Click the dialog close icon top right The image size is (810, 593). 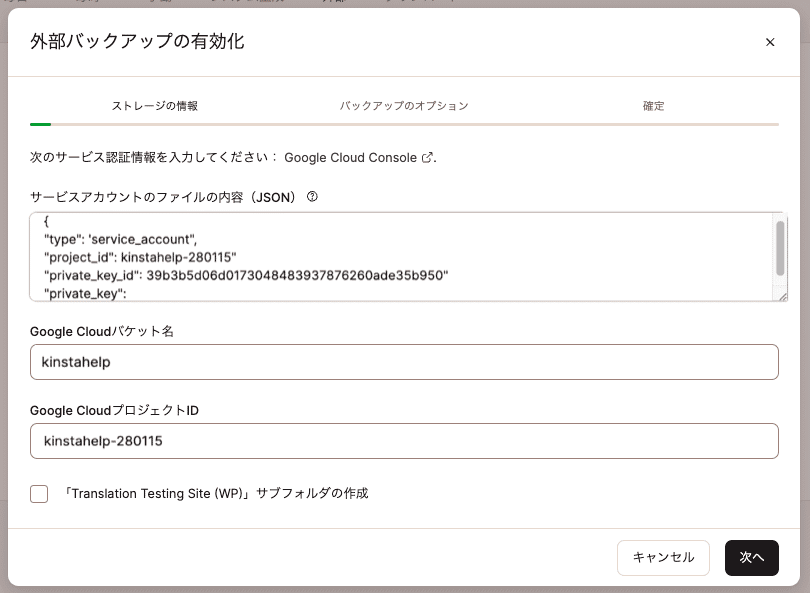click(770, 42)
